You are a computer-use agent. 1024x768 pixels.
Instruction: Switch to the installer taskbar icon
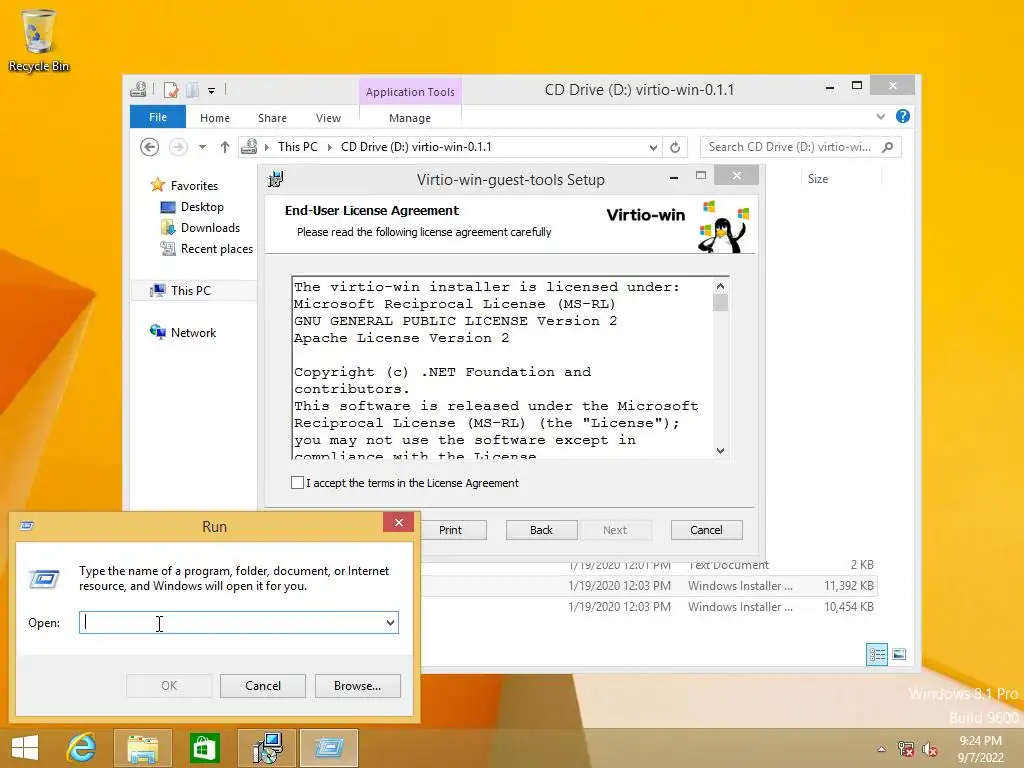click(266, 748)
